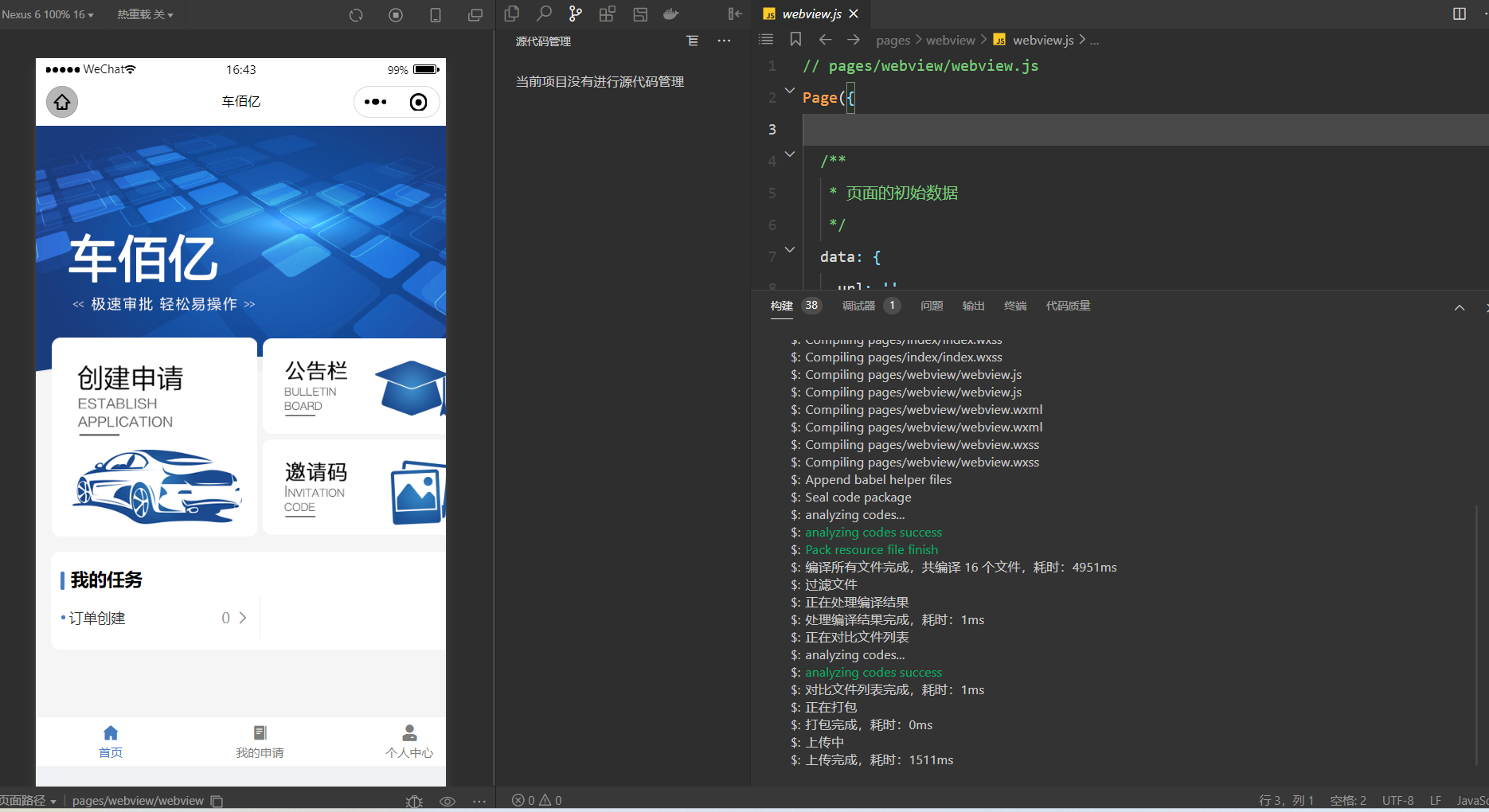Viewport: 1489px width, 812px height.
Task: Tap the 邀请码 Invitation Code card
Action: (x=354, y=487)
